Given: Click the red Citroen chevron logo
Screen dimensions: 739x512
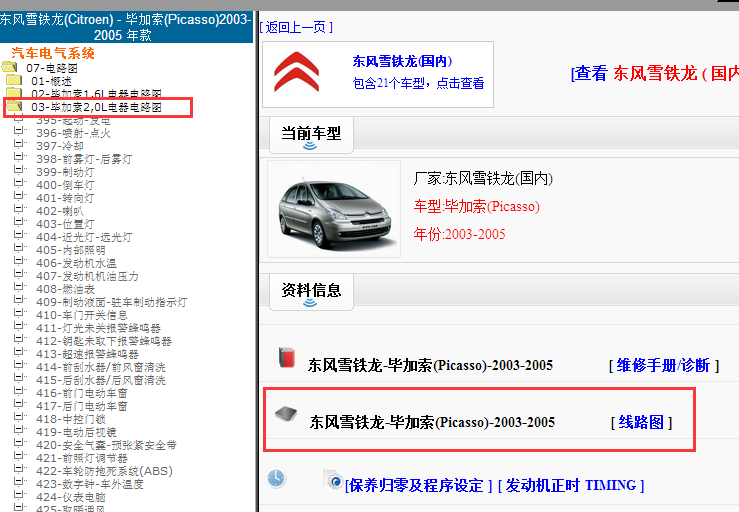Looking at the screenshot, I should pos(296,72).
